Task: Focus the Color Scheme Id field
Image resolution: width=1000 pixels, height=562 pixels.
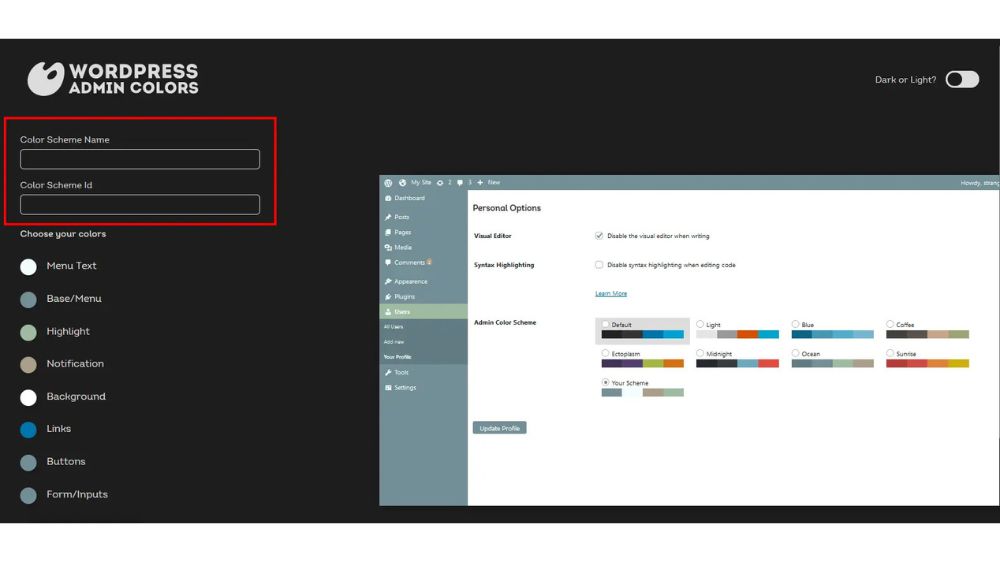Action: coord(140,204)
